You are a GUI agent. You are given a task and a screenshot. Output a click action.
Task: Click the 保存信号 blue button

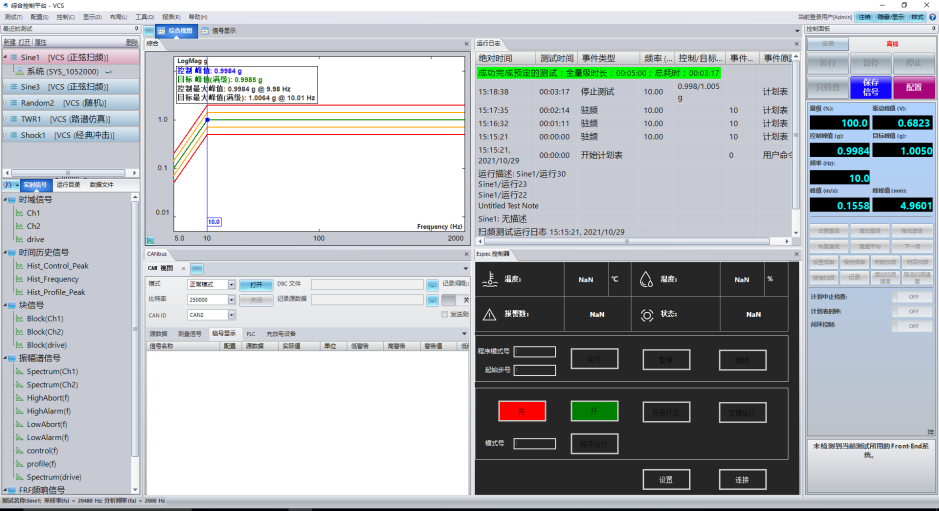pyautogui.click(x=870, y=87)
